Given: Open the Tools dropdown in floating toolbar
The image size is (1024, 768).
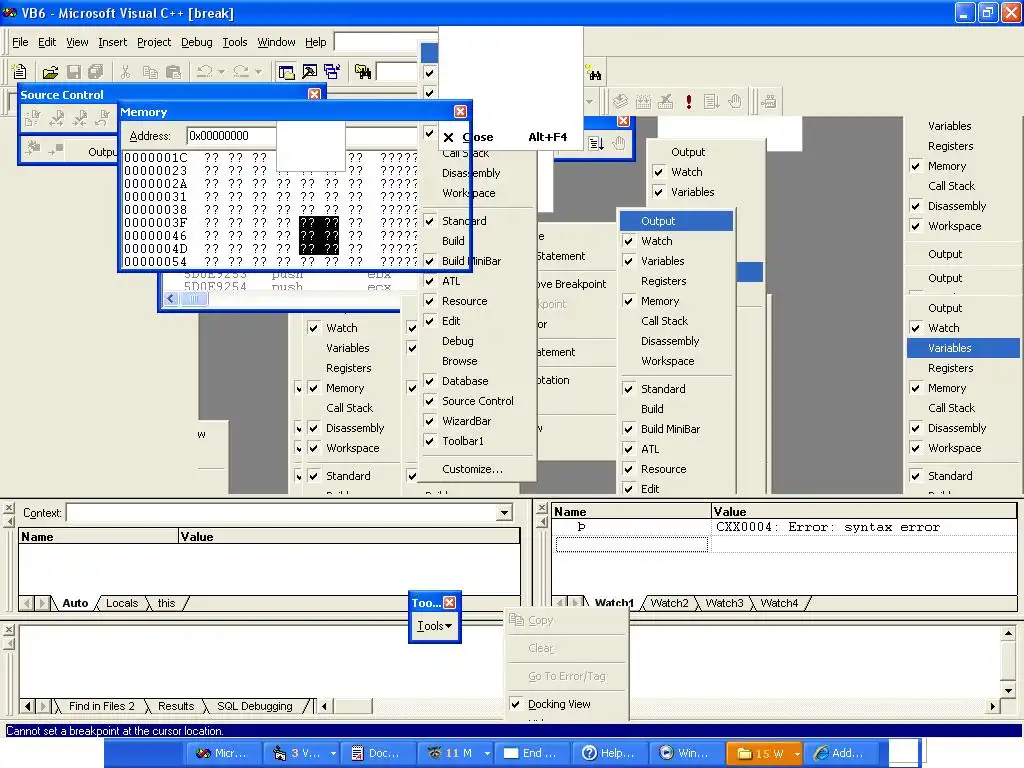Looking at the screenshot, I should click(435, 626).
